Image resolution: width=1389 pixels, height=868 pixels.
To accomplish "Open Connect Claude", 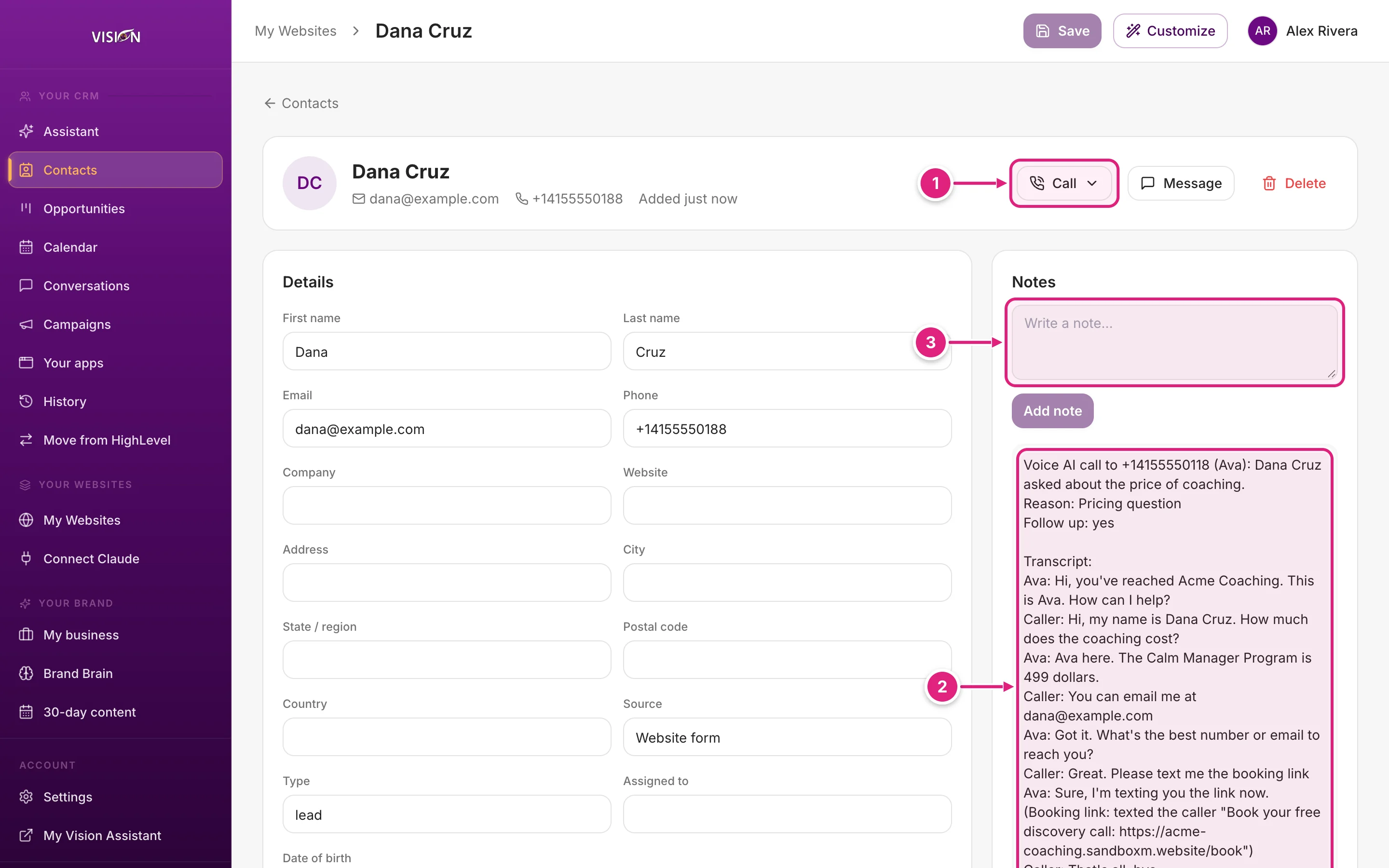I will (x=115, y=558).
